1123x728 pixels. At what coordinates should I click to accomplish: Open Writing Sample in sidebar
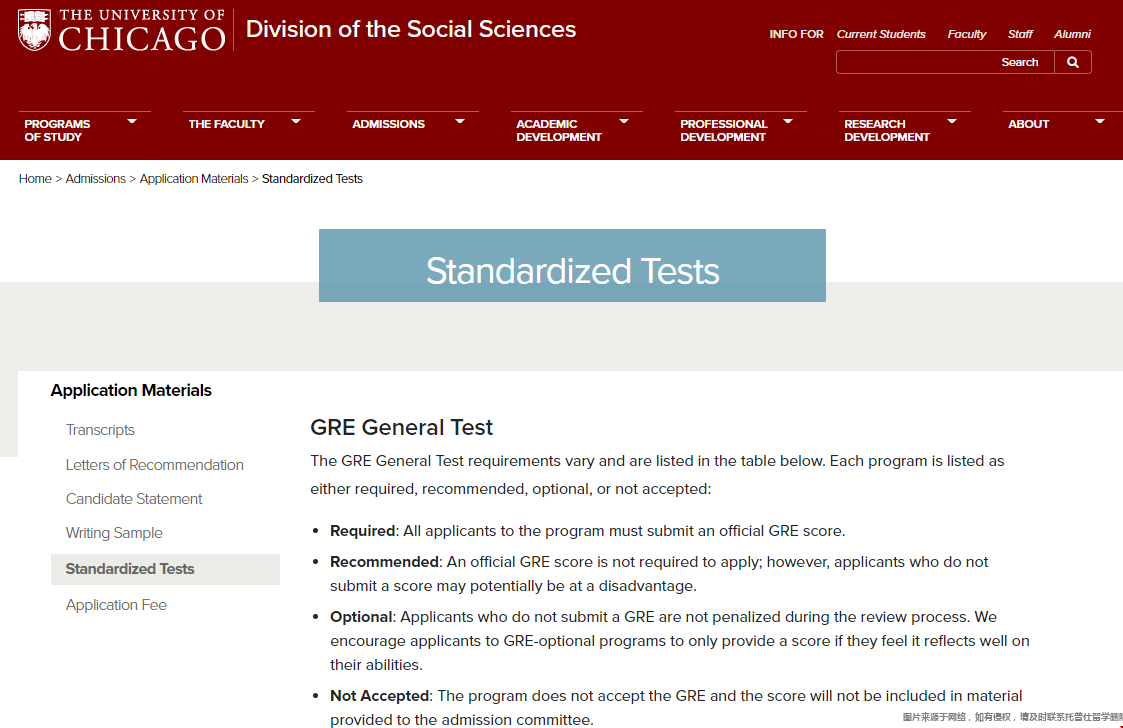click(114, 533)
